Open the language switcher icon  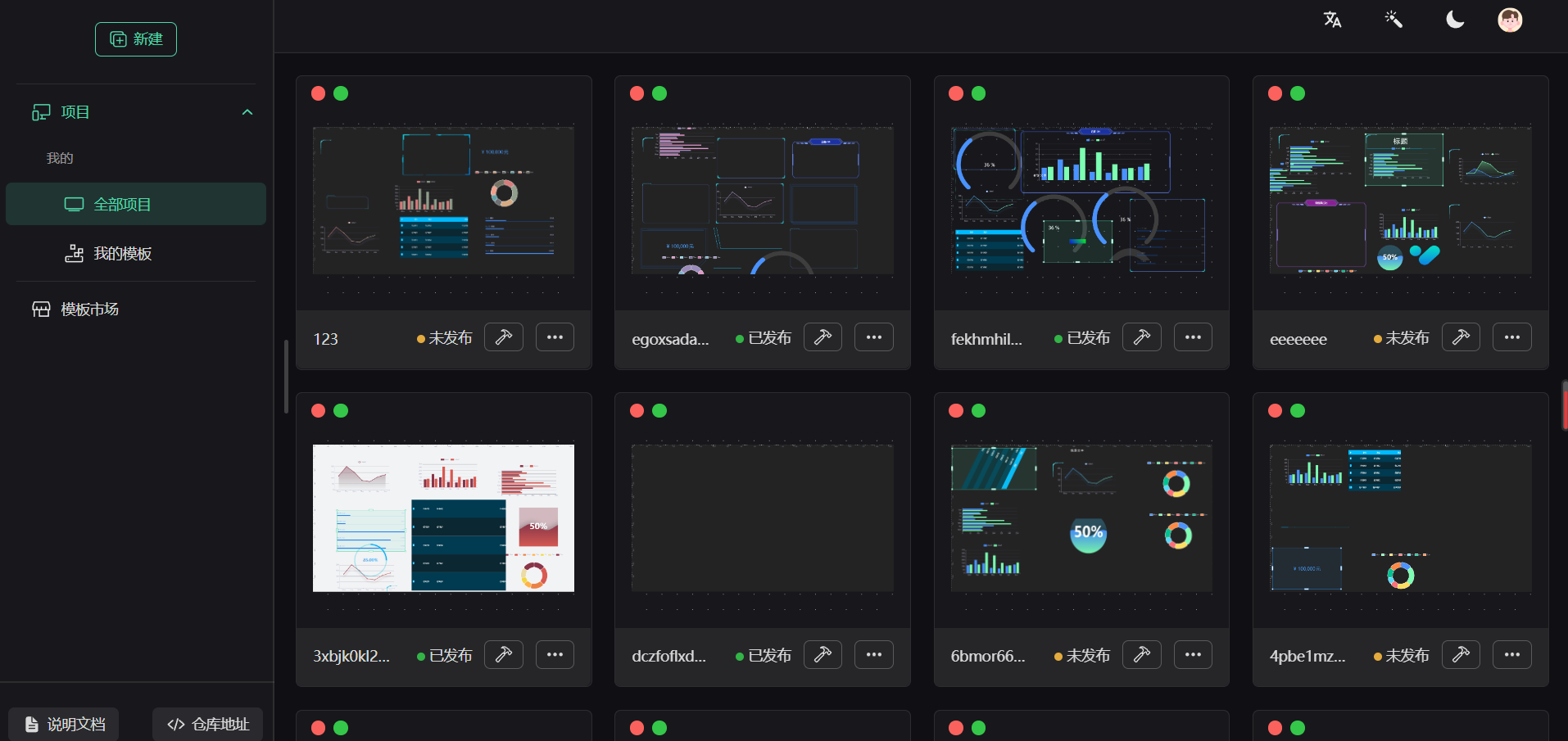1332,19
